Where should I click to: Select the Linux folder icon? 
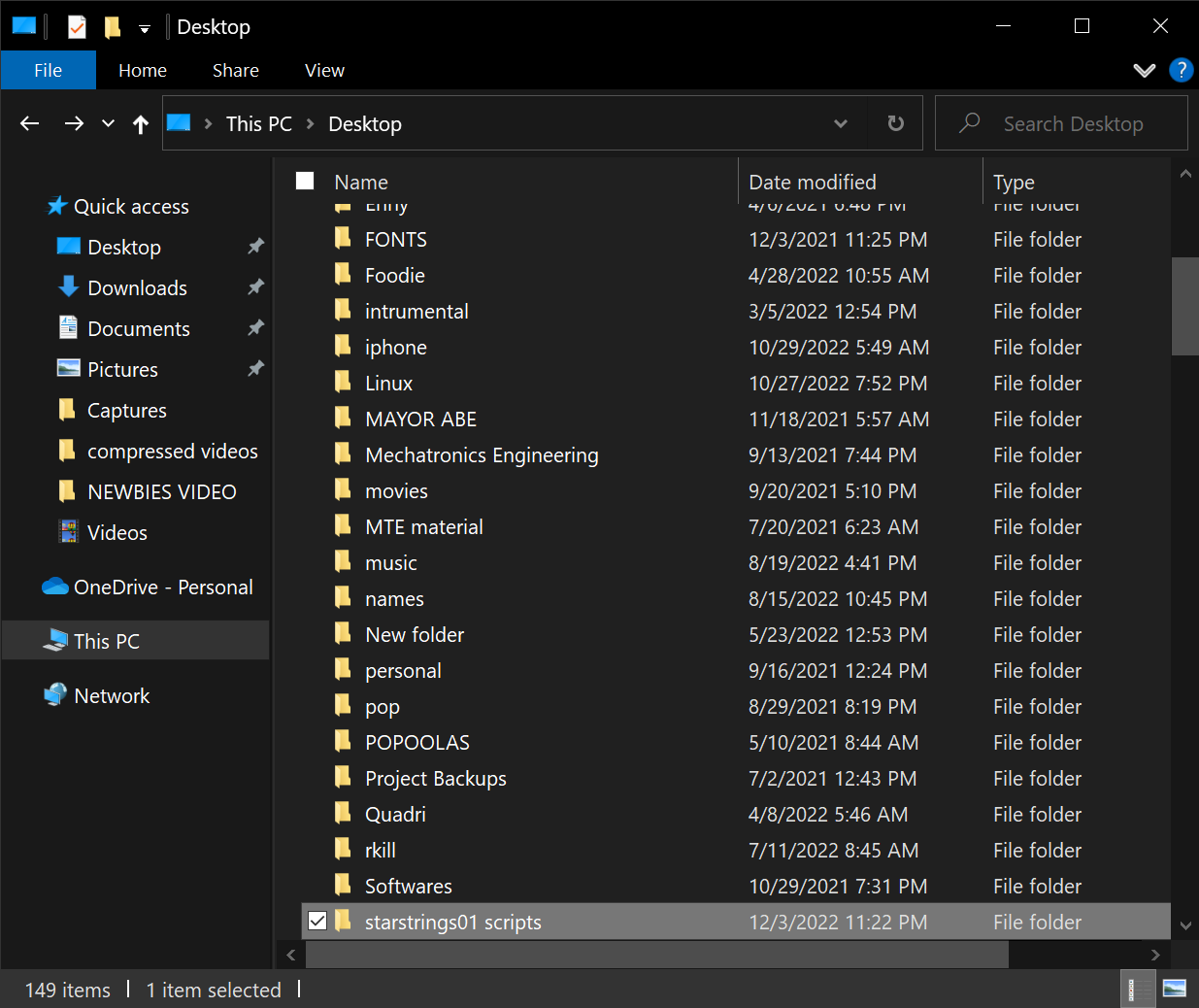(343, 382)
